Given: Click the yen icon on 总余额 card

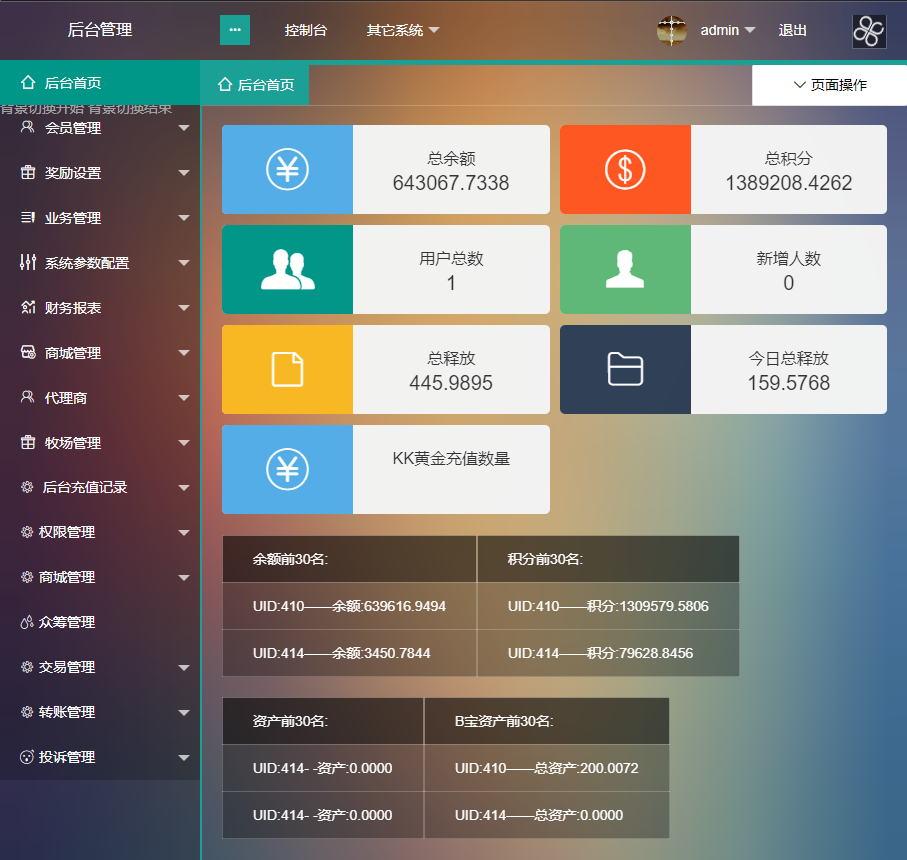Looking at the screenshot, I should pyautogui.click(x=287, y=169).
